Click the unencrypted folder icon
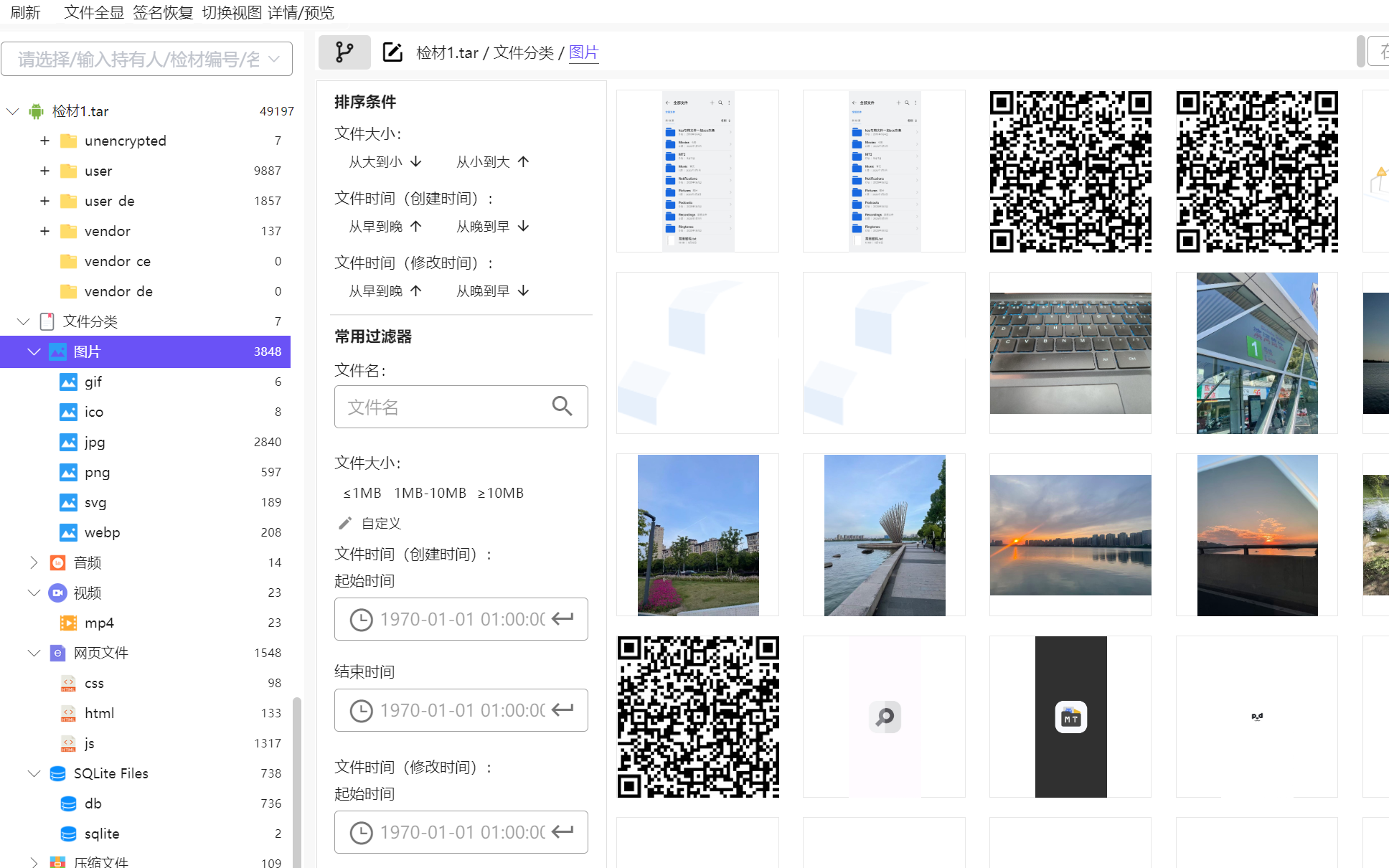Screen dimensions: 1389x868 (x=68, y=141)
